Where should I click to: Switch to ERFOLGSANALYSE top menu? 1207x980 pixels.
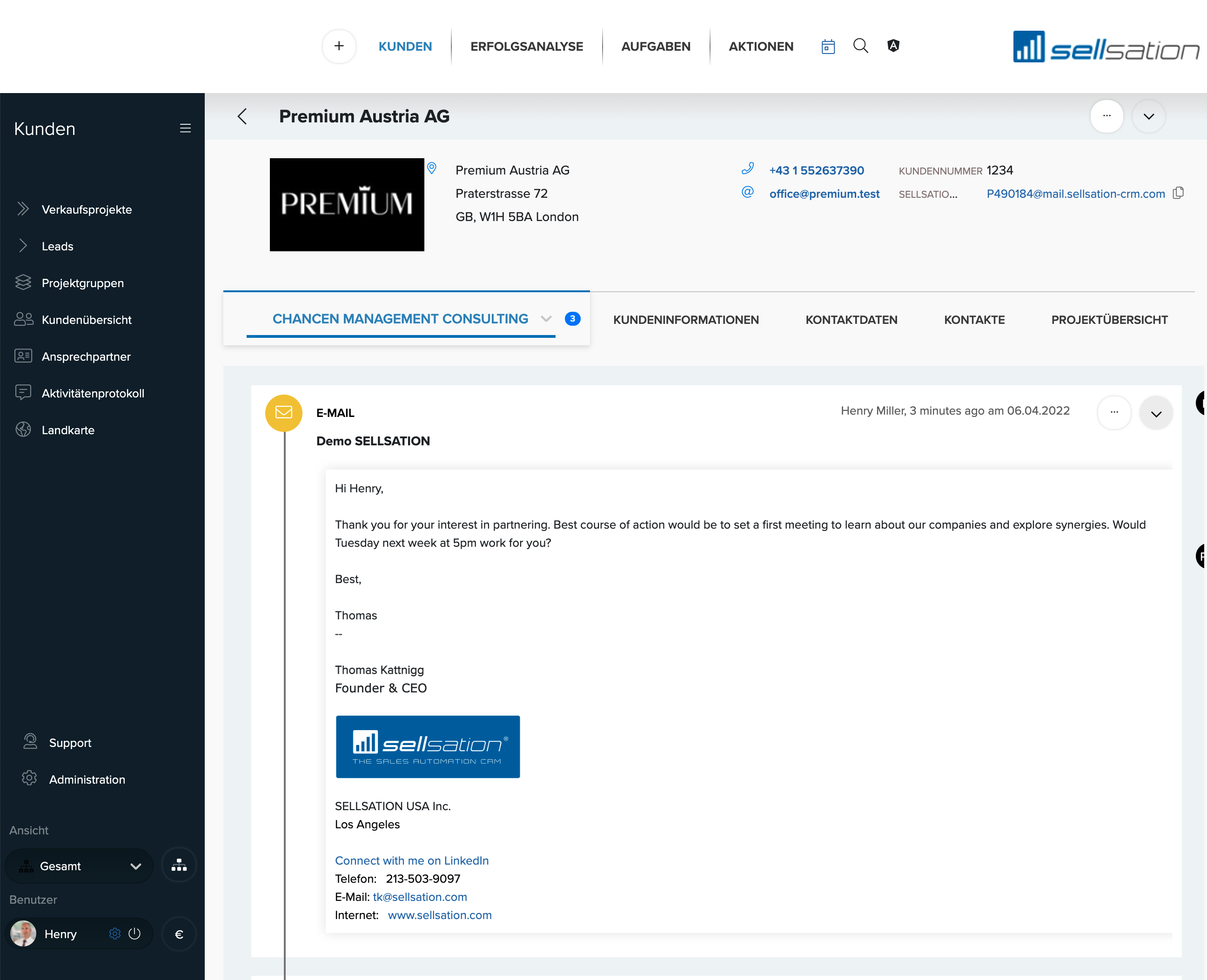[x=527, y=46]
